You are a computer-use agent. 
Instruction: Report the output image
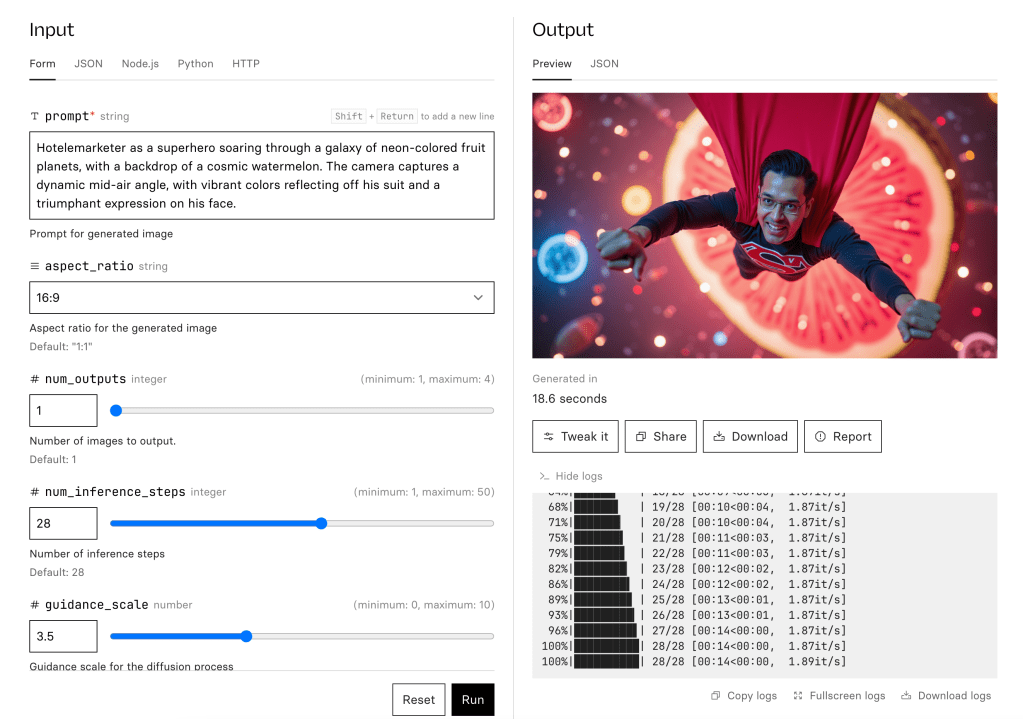coord(843,436)
